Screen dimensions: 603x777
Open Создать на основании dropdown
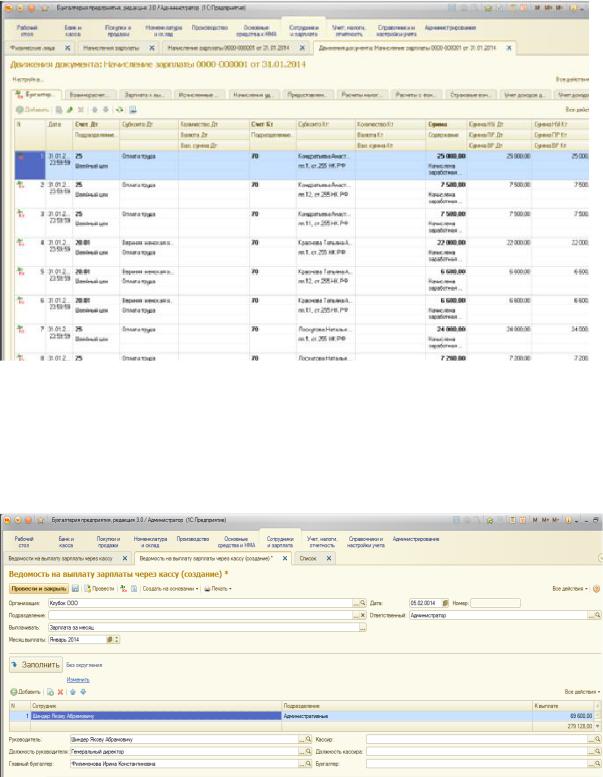pyautogui.click(x=170, y=589)
